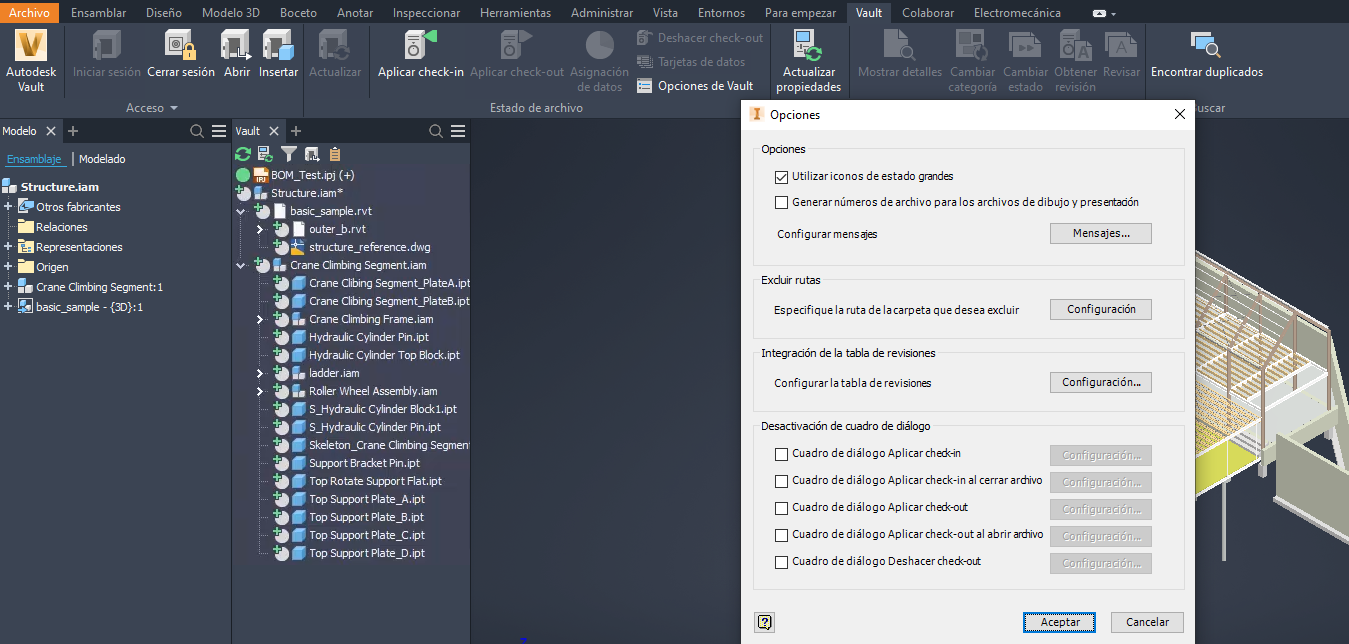Click the update-properties icon in Vault panel toolbar
This screenshot has width=1349, height=644.
[266, 154]
